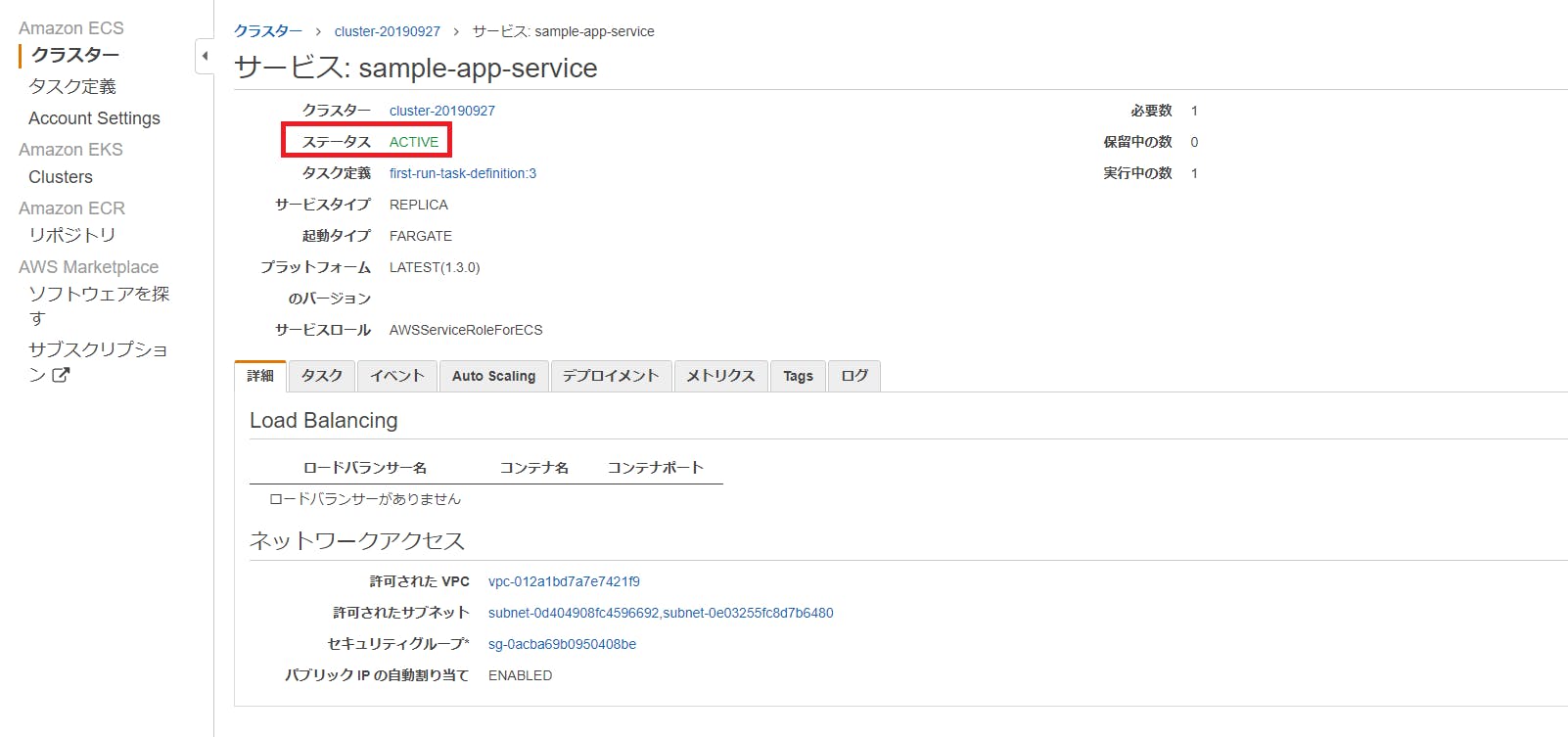Click the コンテナ名 column header
The height and width of the screenshot is (737, 1568).
tap(534, 468)
